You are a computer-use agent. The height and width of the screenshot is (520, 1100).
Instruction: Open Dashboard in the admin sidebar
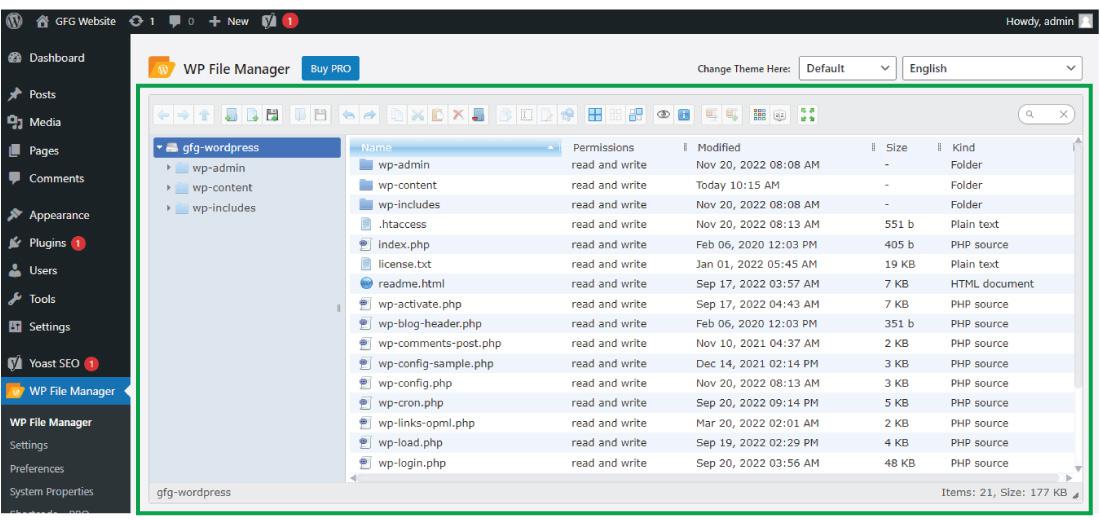(57, 58)
